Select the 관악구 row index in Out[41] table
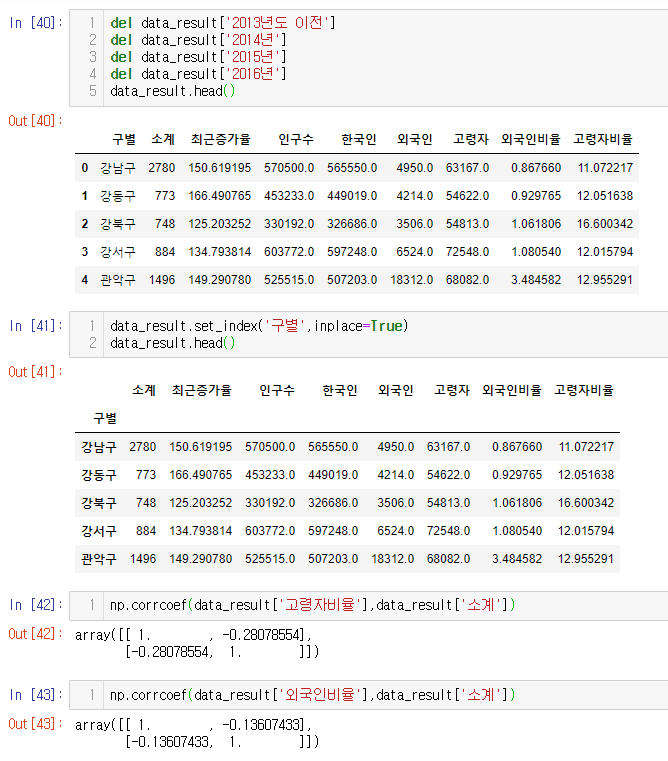This screenshot has height=761, width=668. pos(99,559)
